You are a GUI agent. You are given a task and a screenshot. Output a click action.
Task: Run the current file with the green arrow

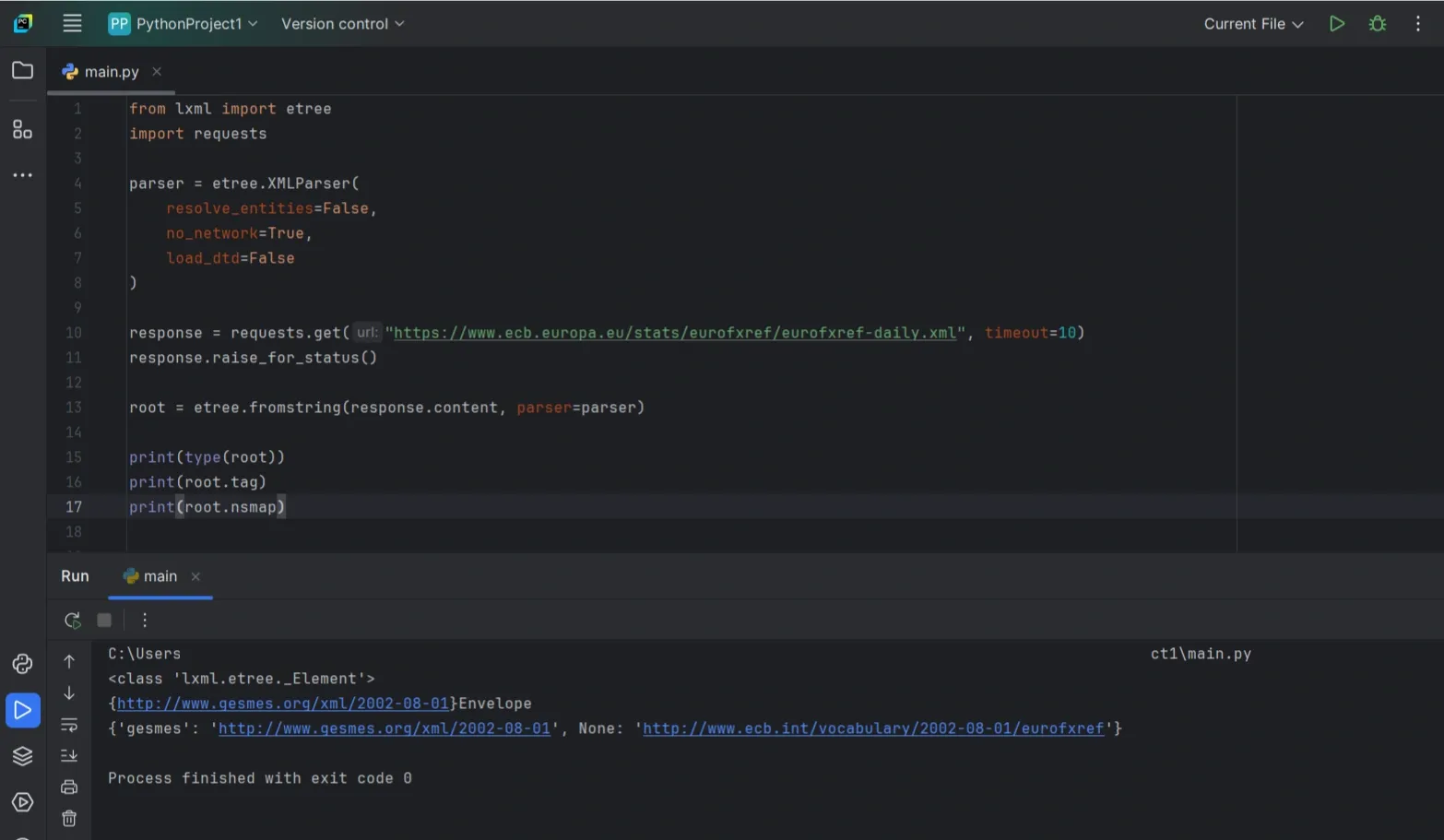(x=1336, y=24)
